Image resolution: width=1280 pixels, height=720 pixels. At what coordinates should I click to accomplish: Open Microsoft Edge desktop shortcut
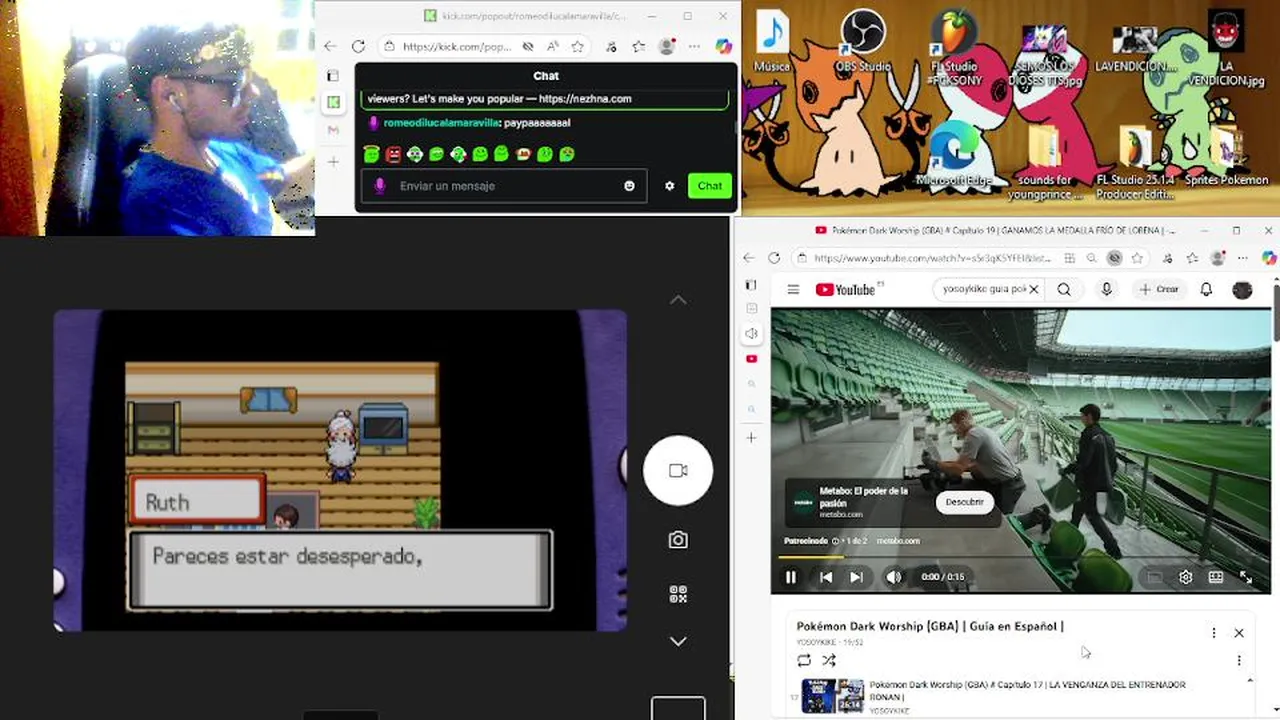coord(953,155)
